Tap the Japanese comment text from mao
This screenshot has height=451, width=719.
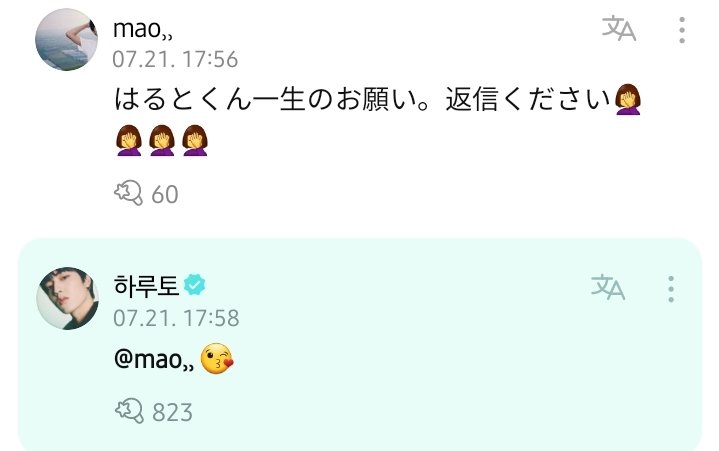377,120
